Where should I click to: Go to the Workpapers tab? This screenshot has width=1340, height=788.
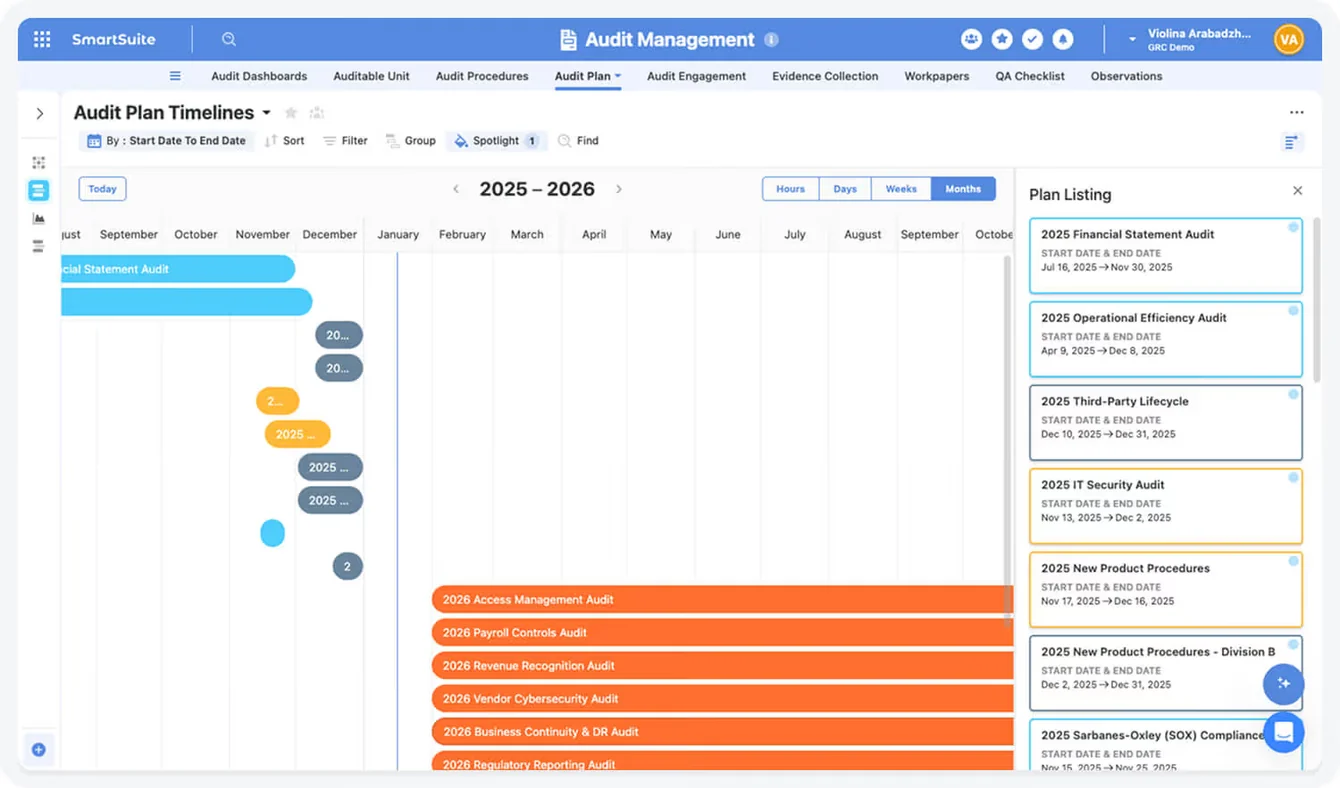pyautogui.click(x=937, y=76)
